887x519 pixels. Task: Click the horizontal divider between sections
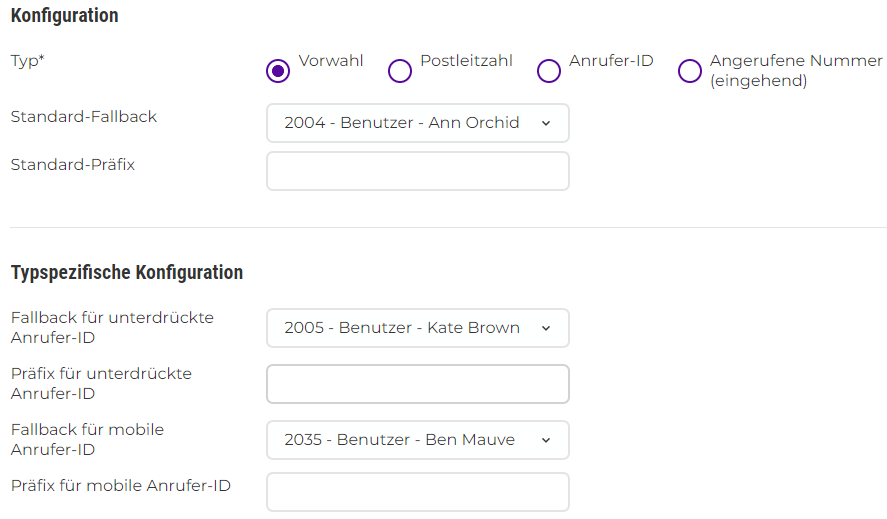(448, 228)
